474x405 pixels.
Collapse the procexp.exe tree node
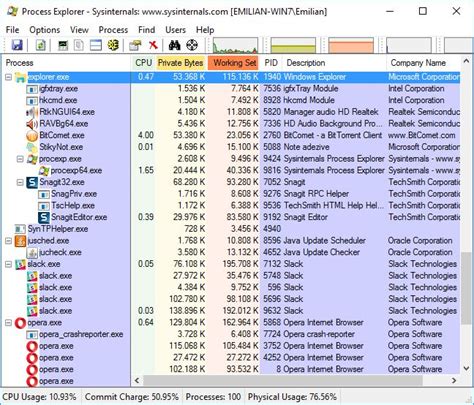coord(20,159)
